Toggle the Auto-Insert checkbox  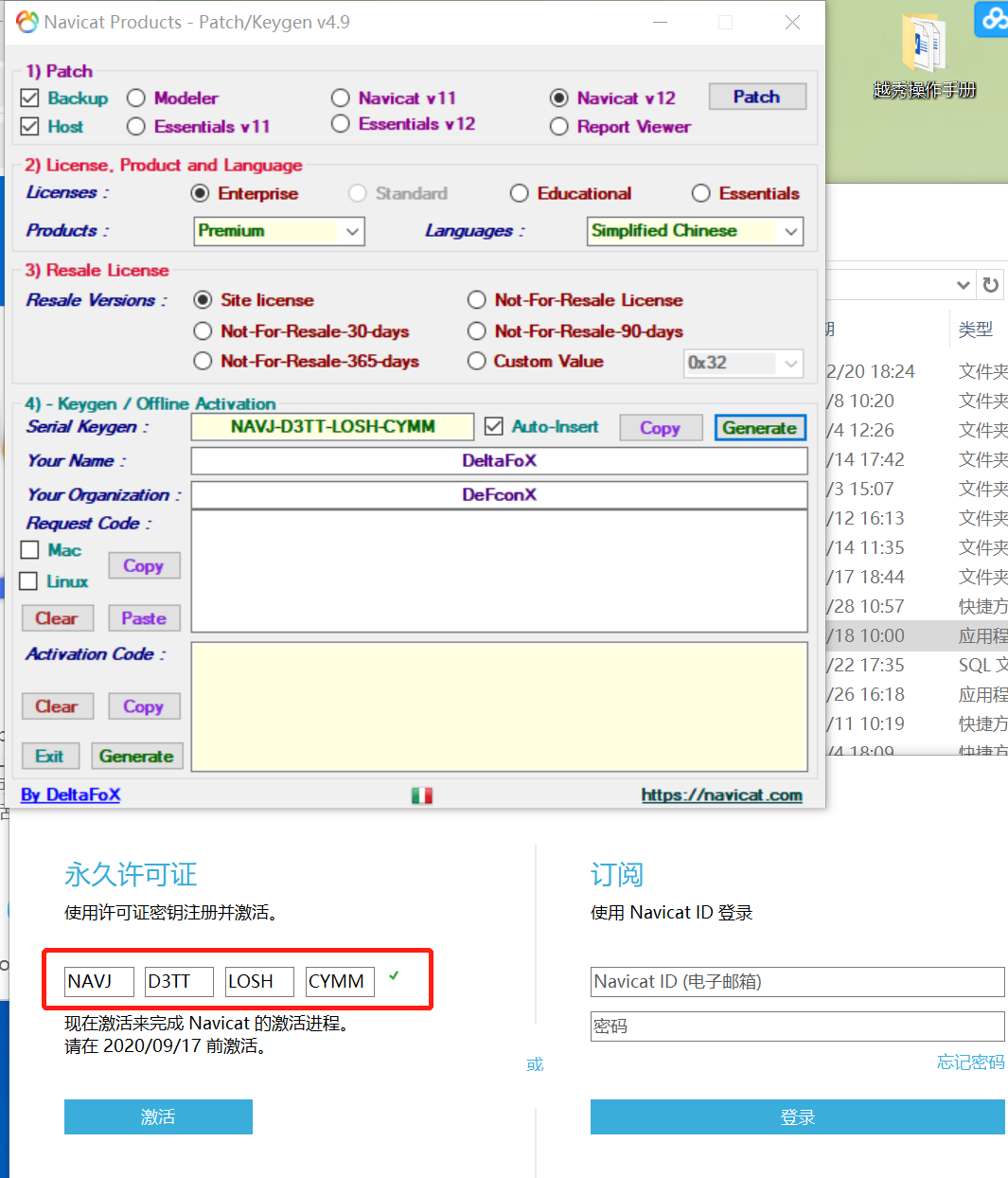coord(493,427)
